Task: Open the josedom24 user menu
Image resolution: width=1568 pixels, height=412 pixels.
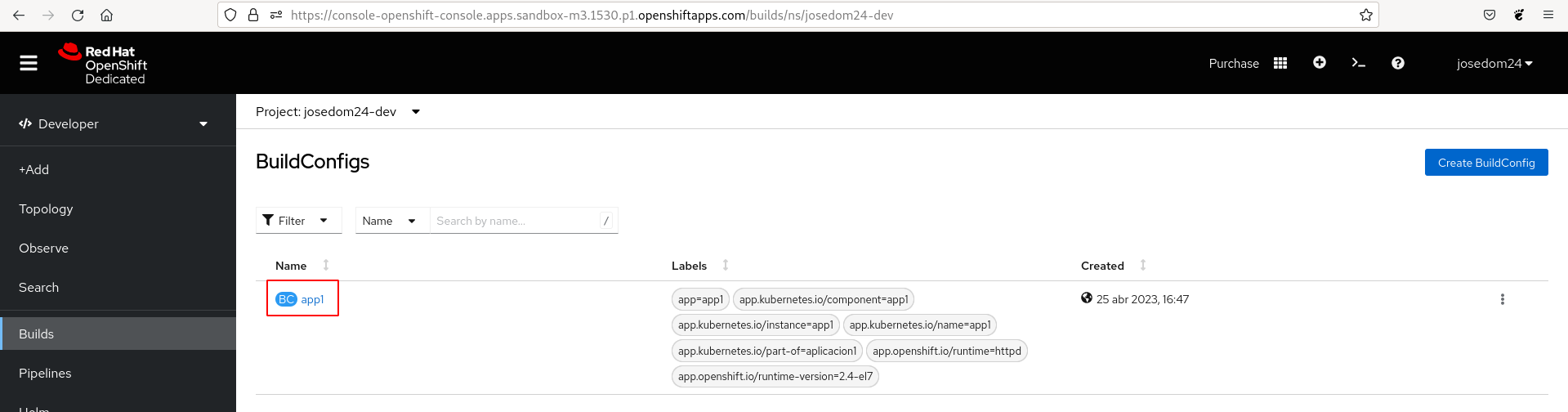Action: pos(1494,63)
